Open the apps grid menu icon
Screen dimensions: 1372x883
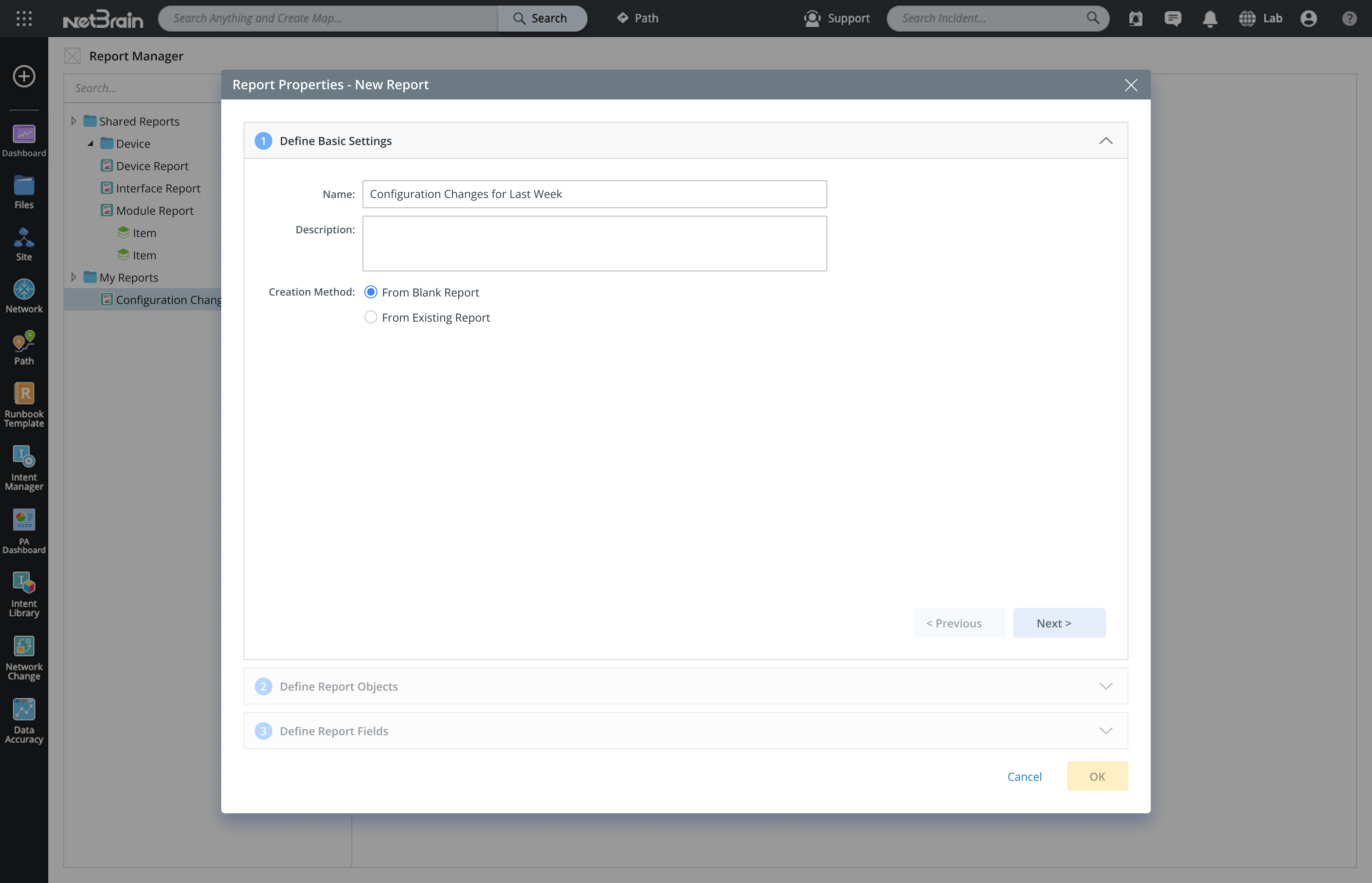(x=24, y=18)
